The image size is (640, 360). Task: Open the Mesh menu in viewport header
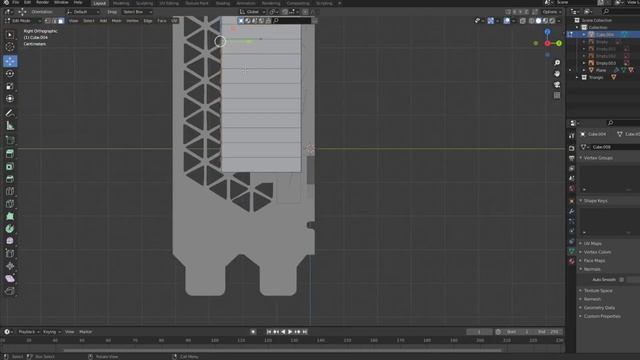coord(116,21)
